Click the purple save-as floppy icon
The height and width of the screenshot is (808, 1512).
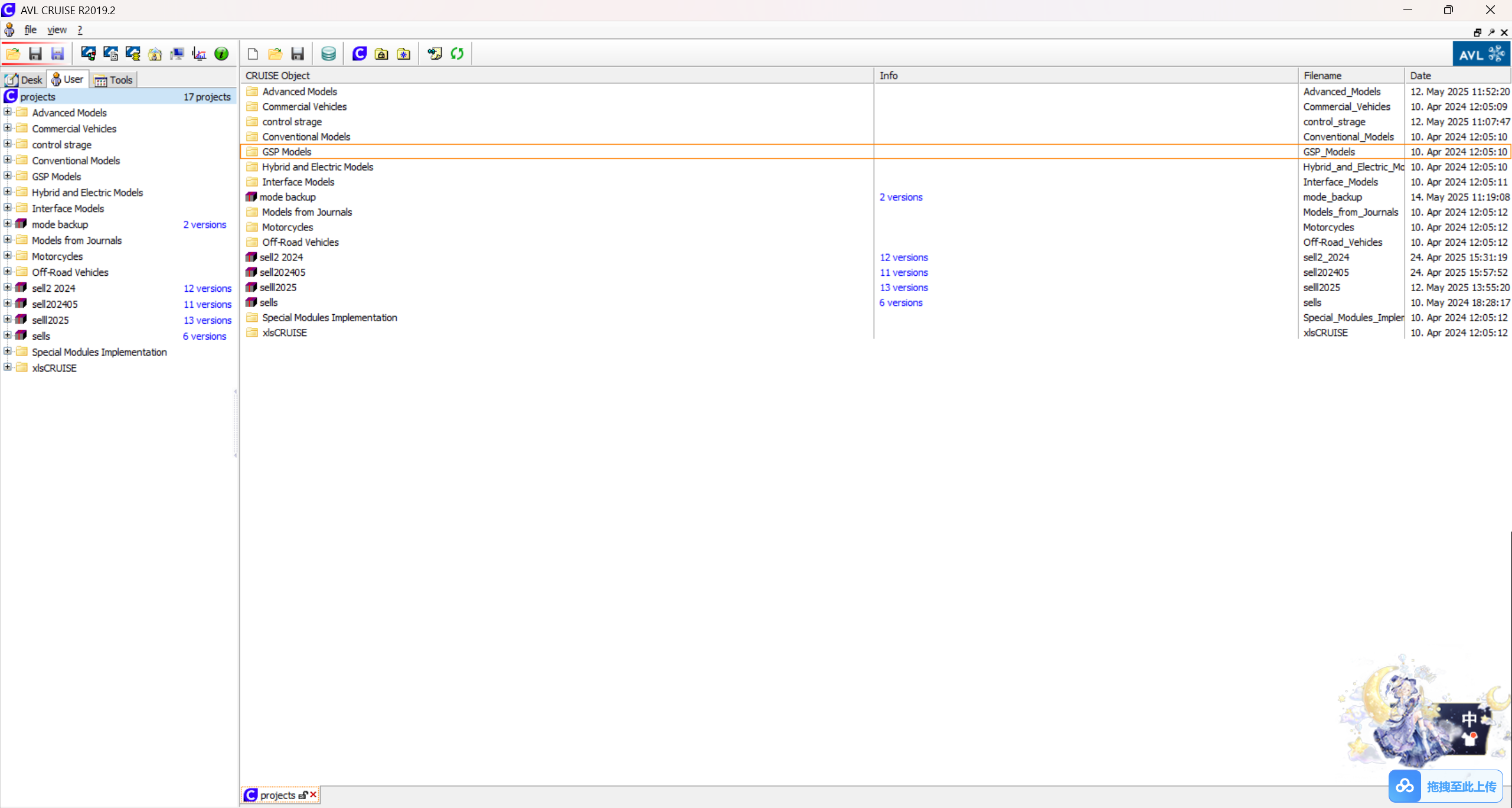57,54
